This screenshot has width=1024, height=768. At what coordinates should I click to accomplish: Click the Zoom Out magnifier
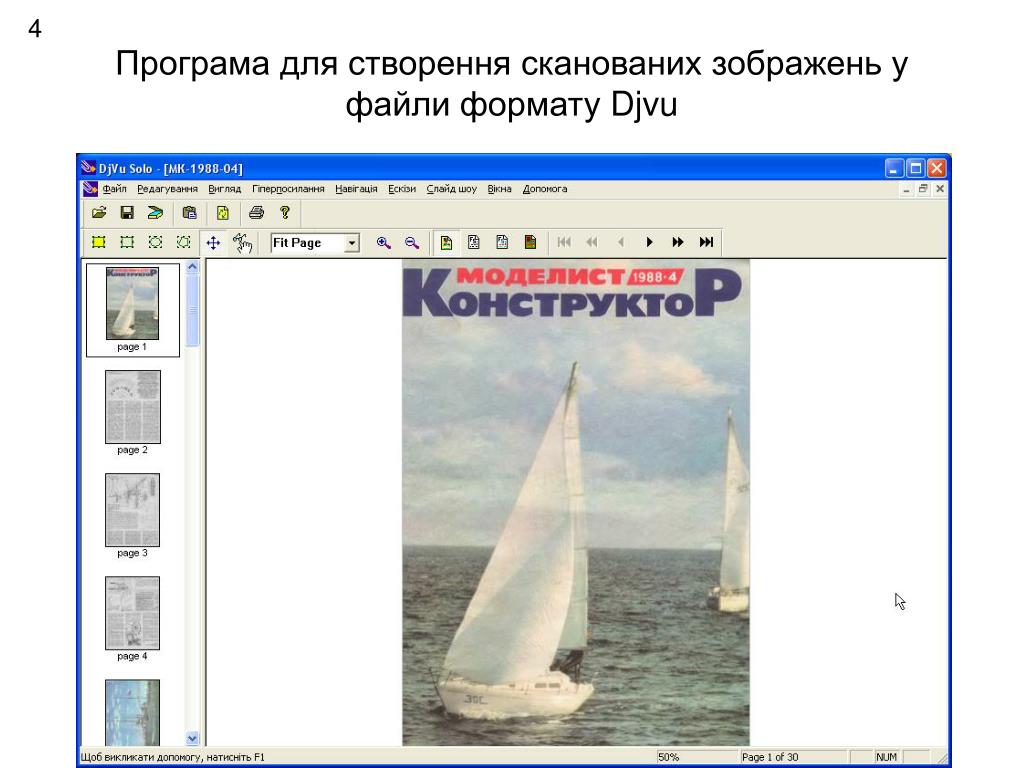click(411, 243)
